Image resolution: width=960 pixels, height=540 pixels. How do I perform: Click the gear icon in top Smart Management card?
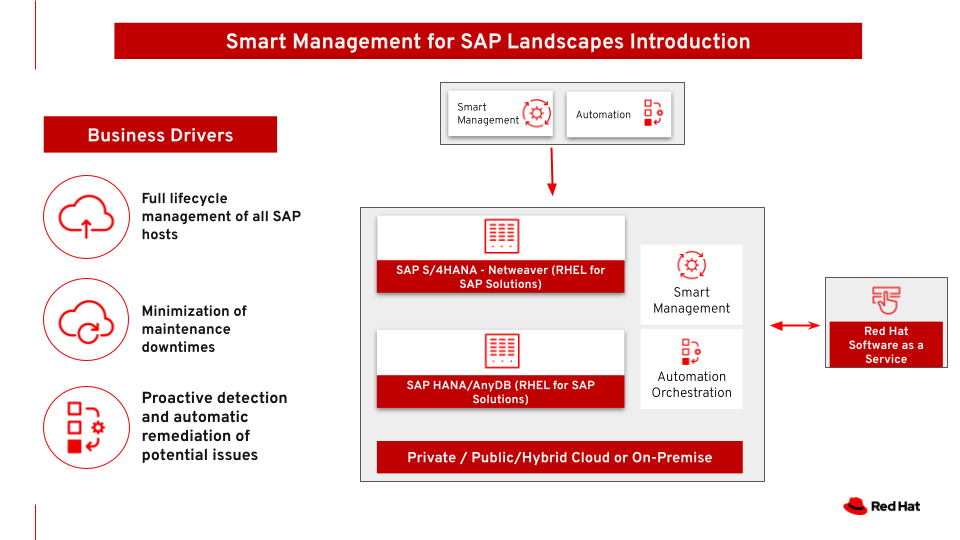point(536,113)
